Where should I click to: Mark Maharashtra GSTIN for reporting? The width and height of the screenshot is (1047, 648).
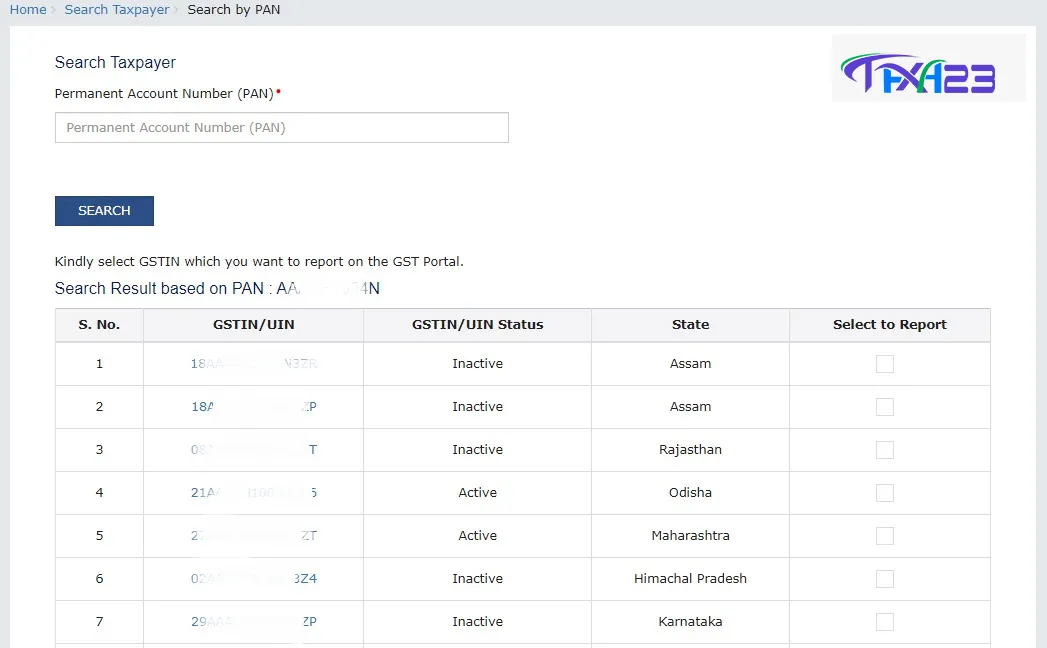pyautogui.click(x=884, y=536)
